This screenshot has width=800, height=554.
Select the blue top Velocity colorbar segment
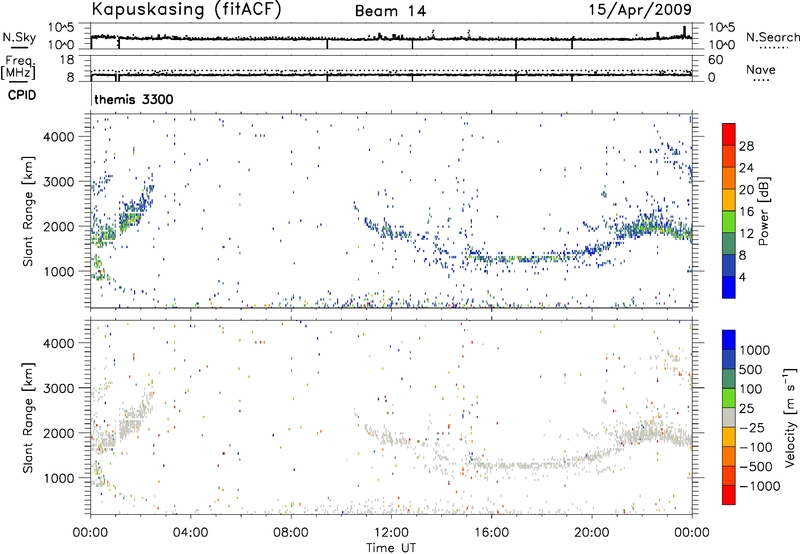[x=729, y=339]
